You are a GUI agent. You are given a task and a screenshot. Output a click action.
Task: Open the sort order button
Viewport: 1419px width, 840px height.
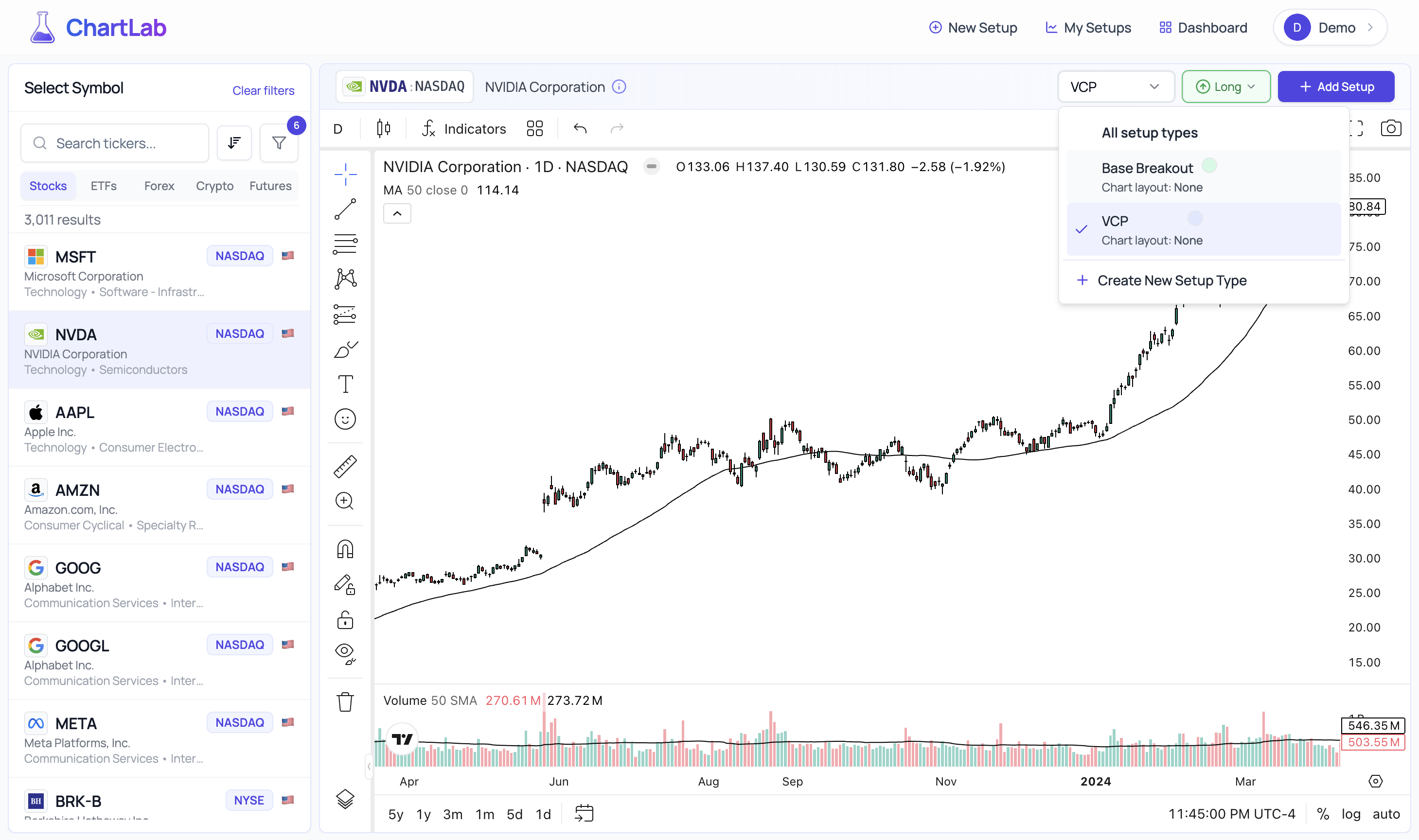pyautogui.click(x=234, y=143)
